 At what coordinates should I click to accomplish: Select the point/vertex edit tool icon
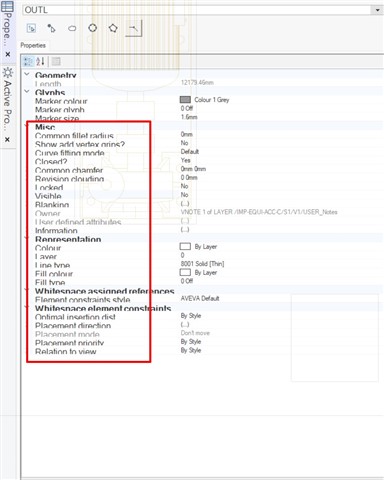pos(51,28)
